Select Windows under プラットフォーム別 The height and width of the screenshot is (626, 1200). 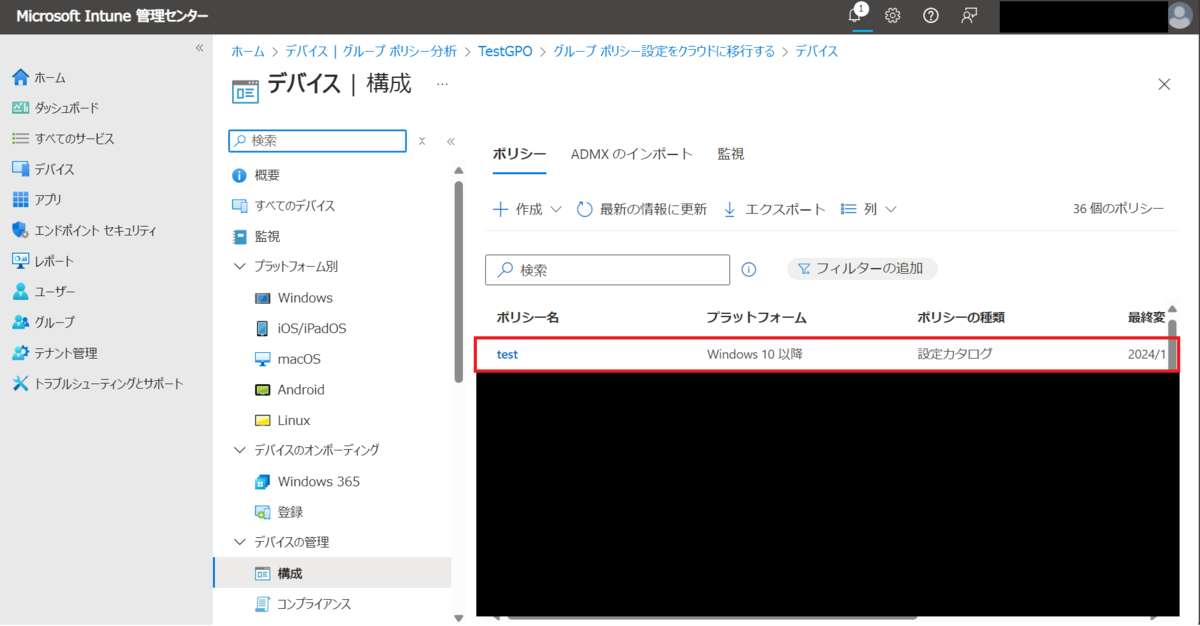click(x=294, y=298)
